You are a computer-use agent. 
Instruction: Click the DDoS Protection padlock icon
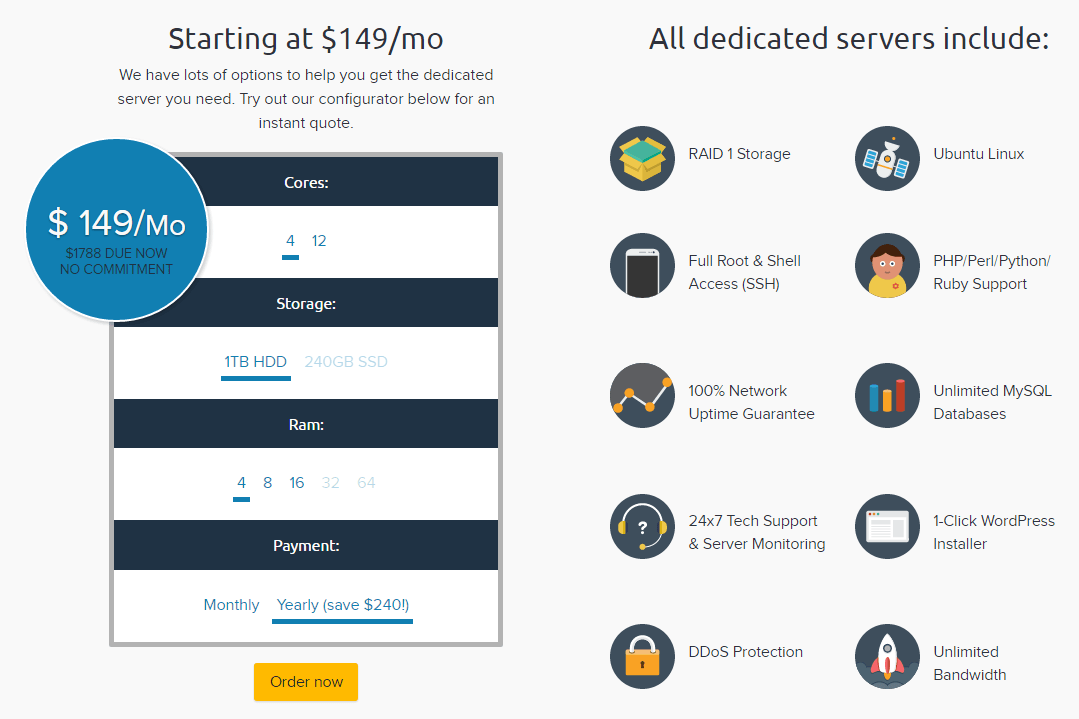click(642, 657)
